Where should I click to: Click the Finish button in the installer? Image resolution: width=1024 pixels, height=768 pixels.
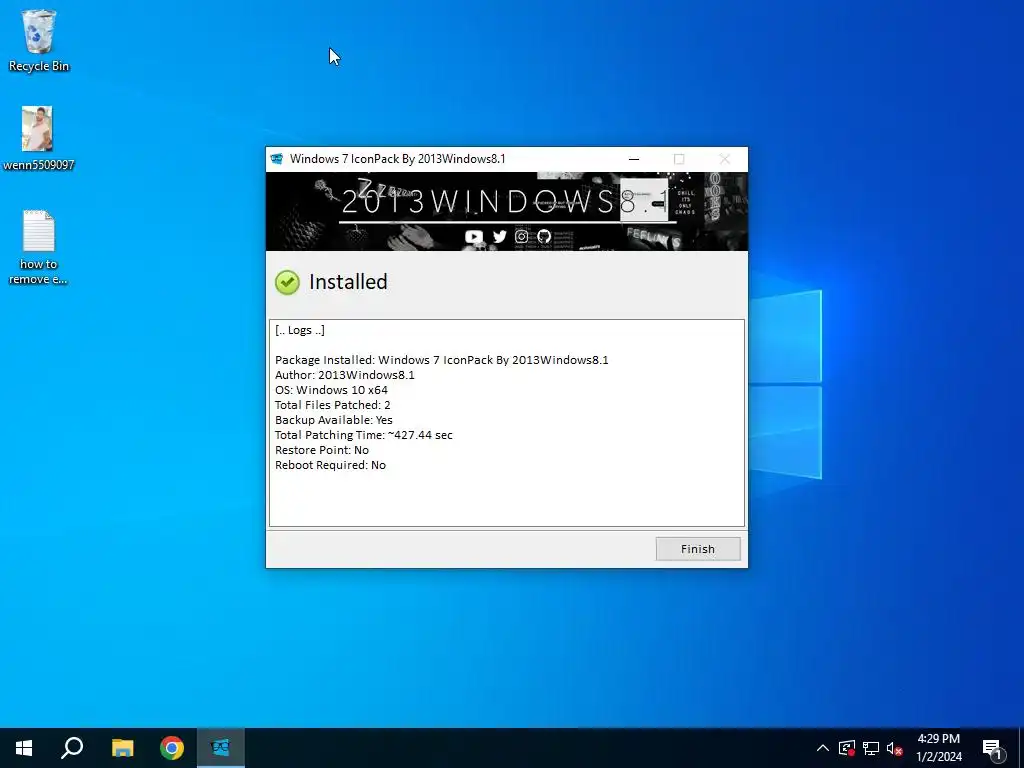pos(697,549)
